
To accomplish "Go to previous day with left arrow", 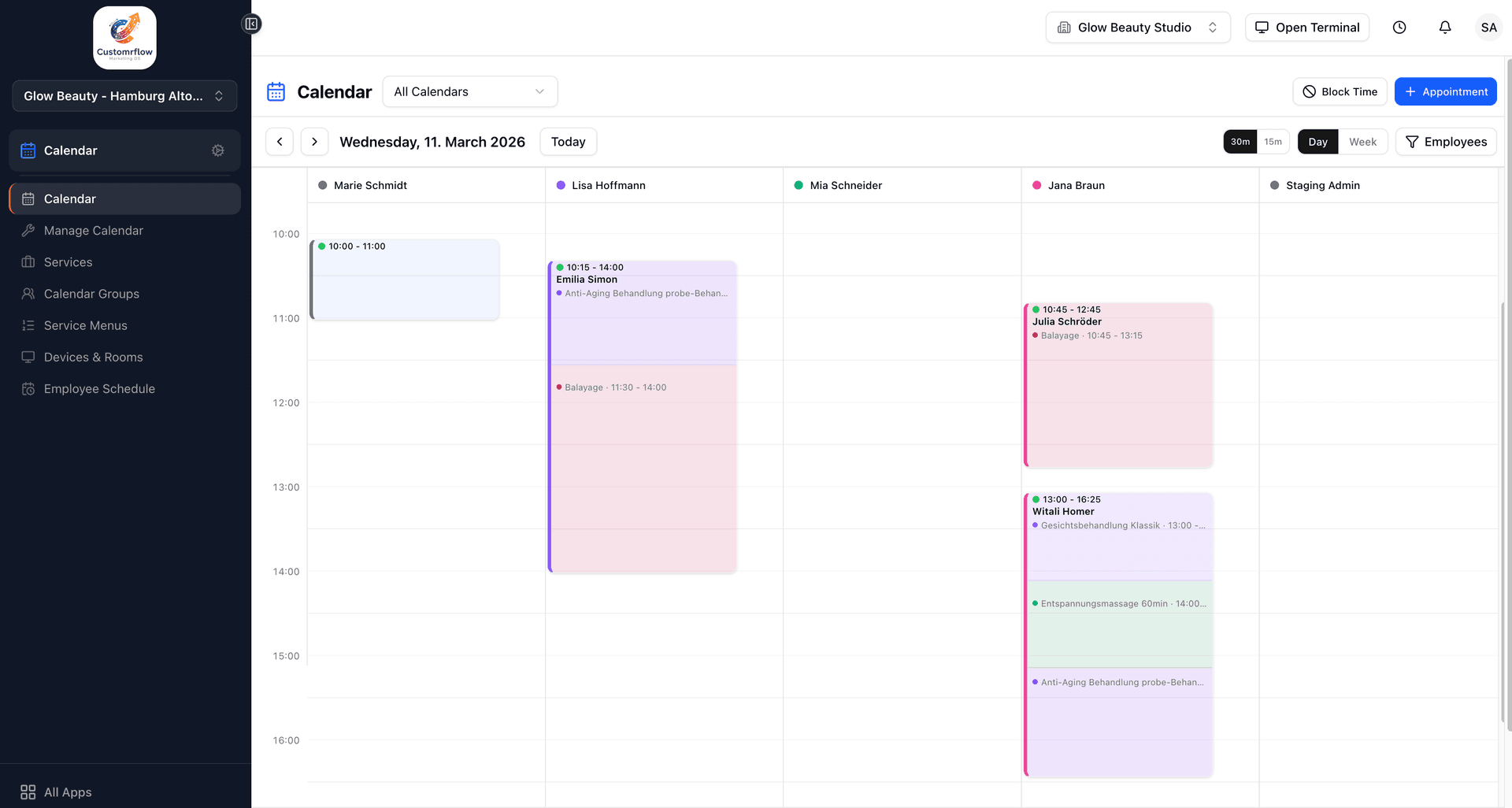I will [x=280, y=142].
